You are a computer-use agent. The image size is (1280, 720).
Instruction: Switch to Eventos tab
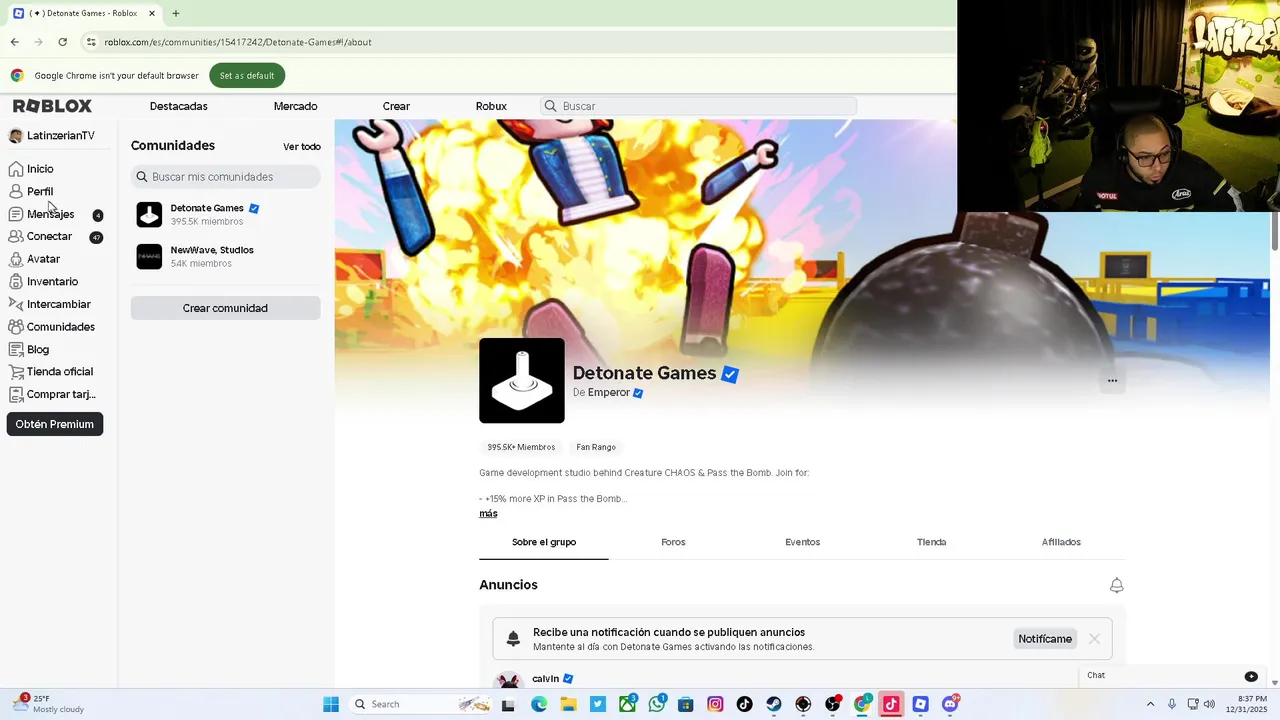802,542
